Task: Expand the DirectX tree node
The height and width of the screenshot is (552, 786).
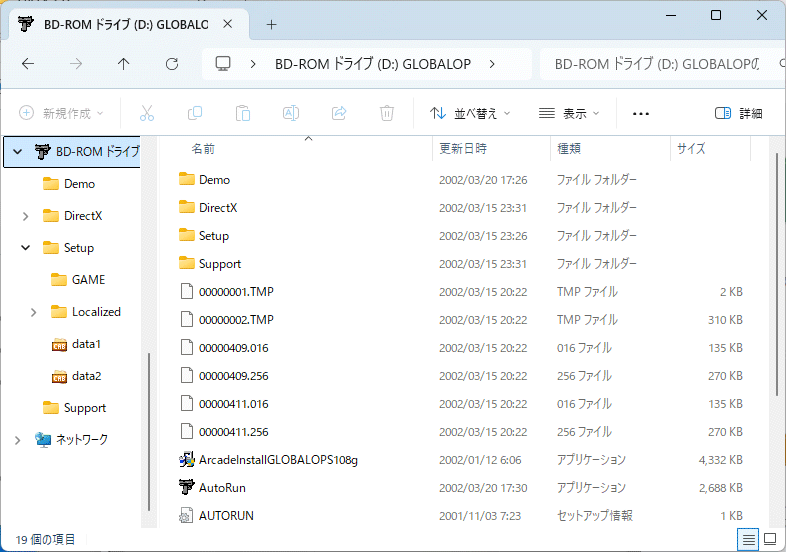Action: (x=26, y=216)
